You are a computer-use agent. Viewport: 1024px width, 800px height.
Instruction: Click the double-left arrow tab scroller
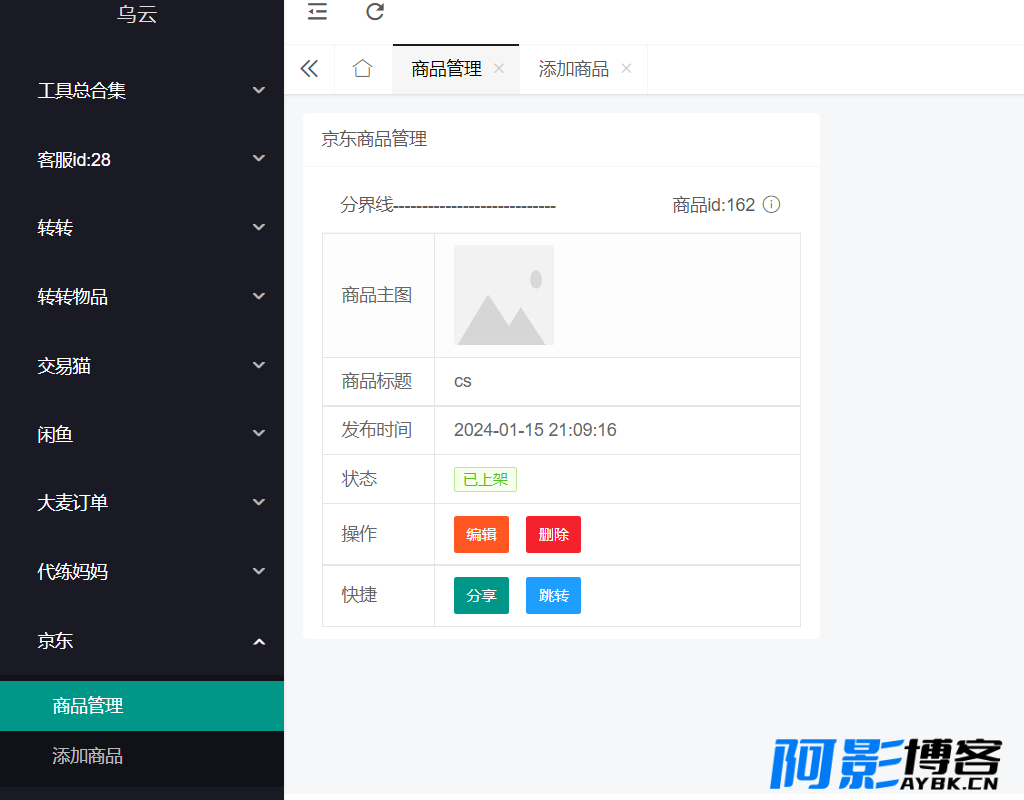pos(309,69)
